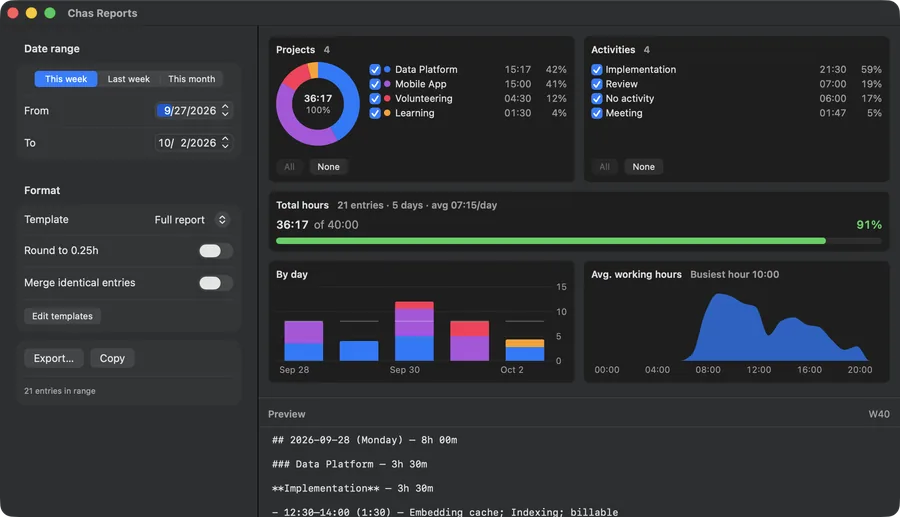The height and width of the screenshot is (517, 900).
Task: Click 'Busiest hour 10:00' label
Action: 734,274
